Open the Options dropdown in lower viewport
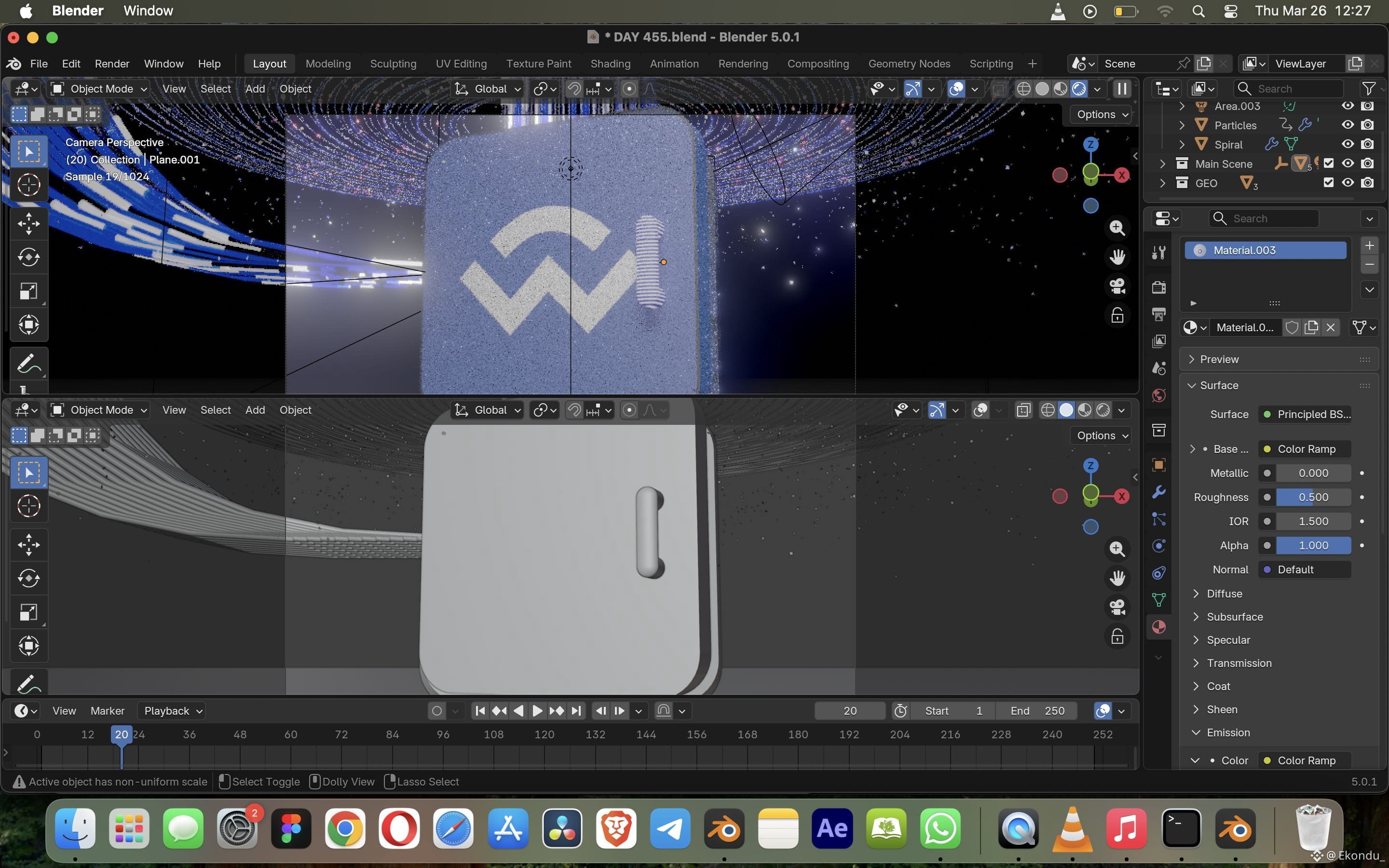This screenshot has width=1389, height=868. point(1102,436)
